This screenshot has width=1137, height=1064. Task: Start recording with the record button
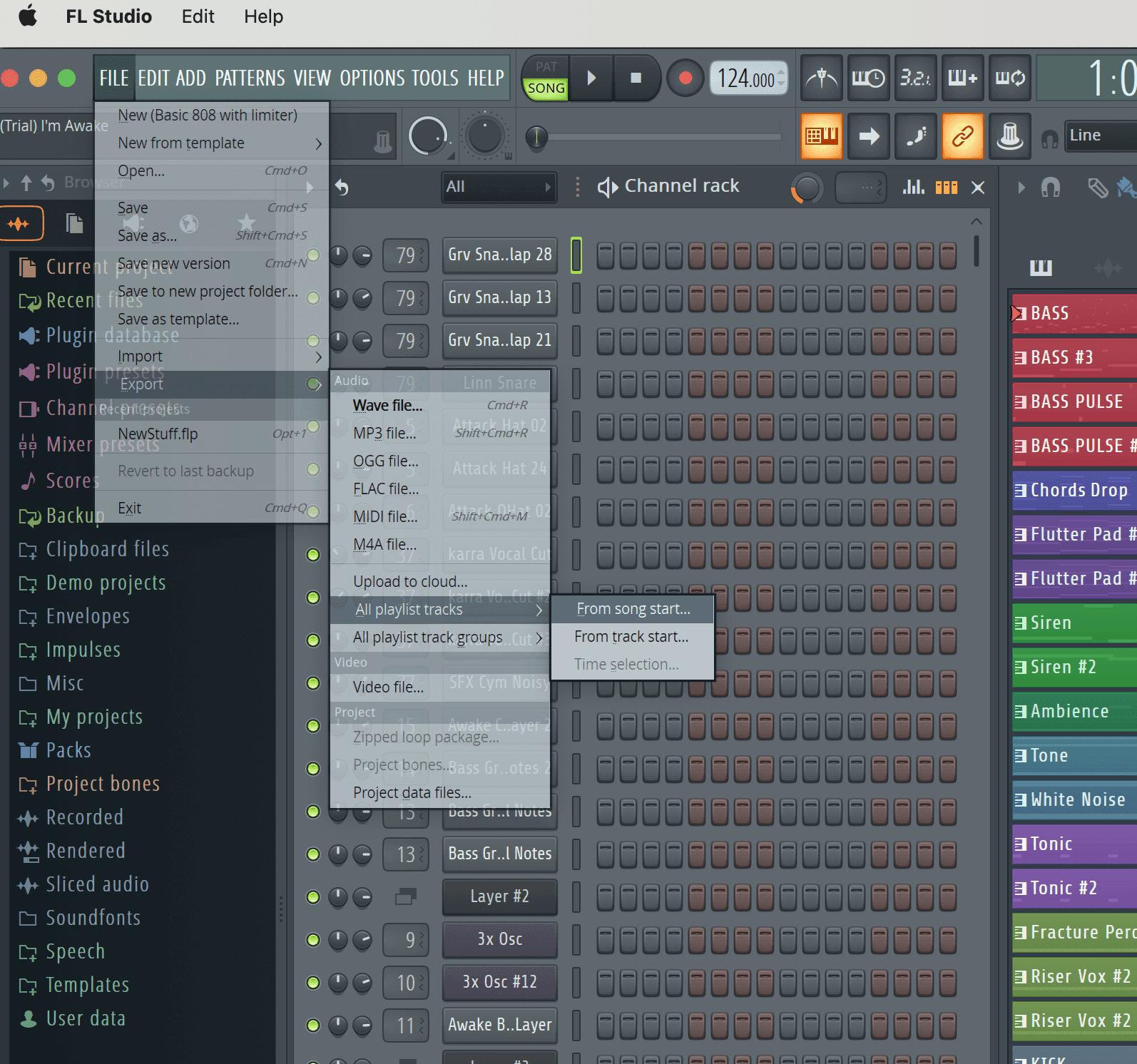tap(685, 78)
